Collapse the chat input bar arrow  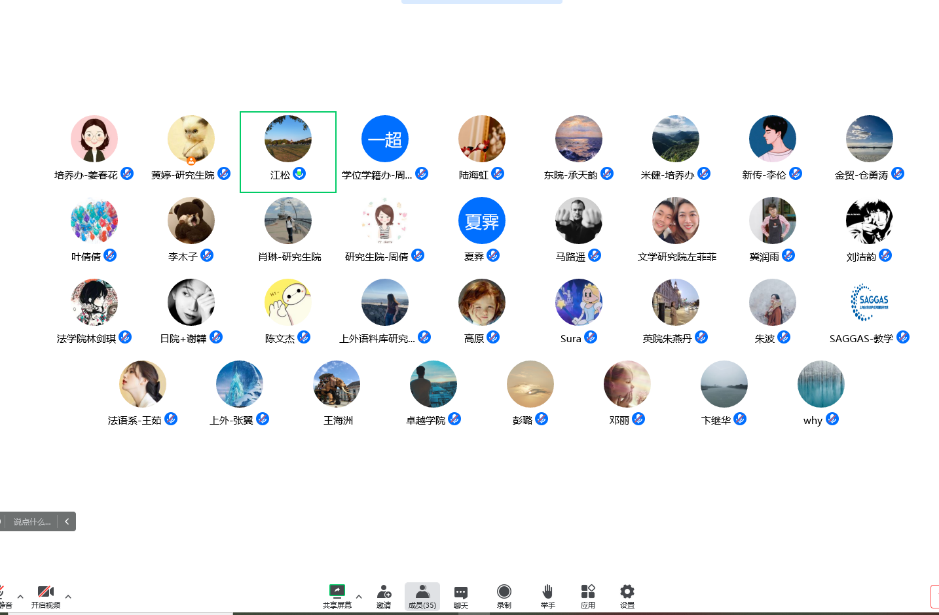(x=67, y=521)
